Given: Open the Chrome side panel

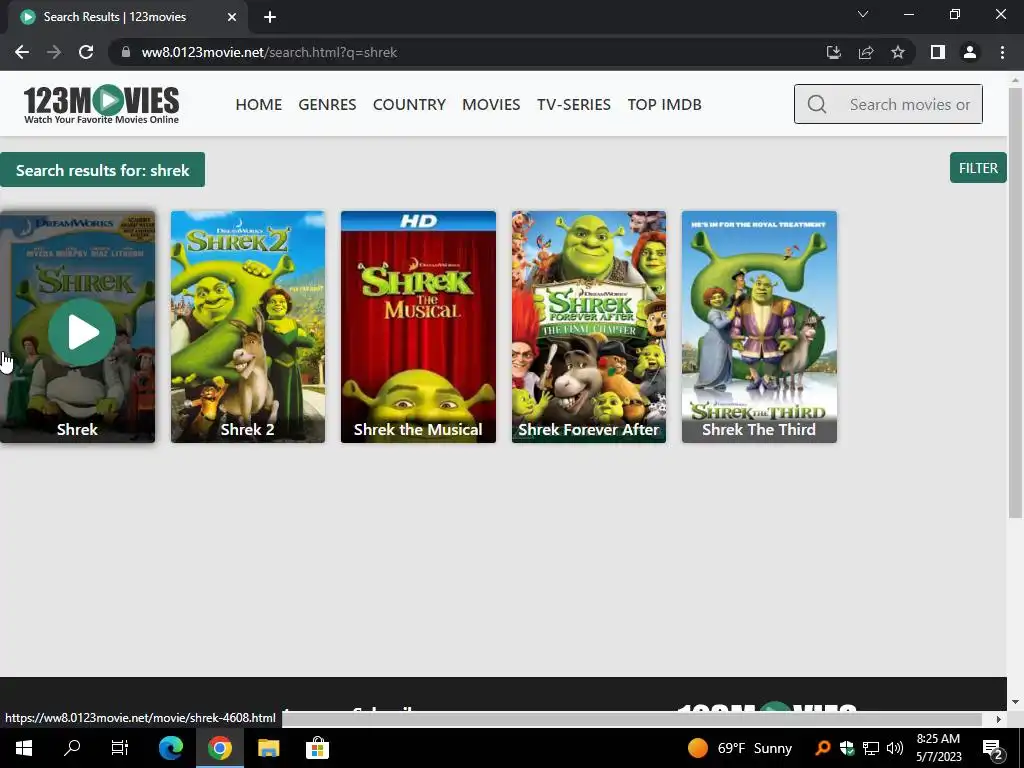Looking at the screenshot, I should [x=938, y=52].
